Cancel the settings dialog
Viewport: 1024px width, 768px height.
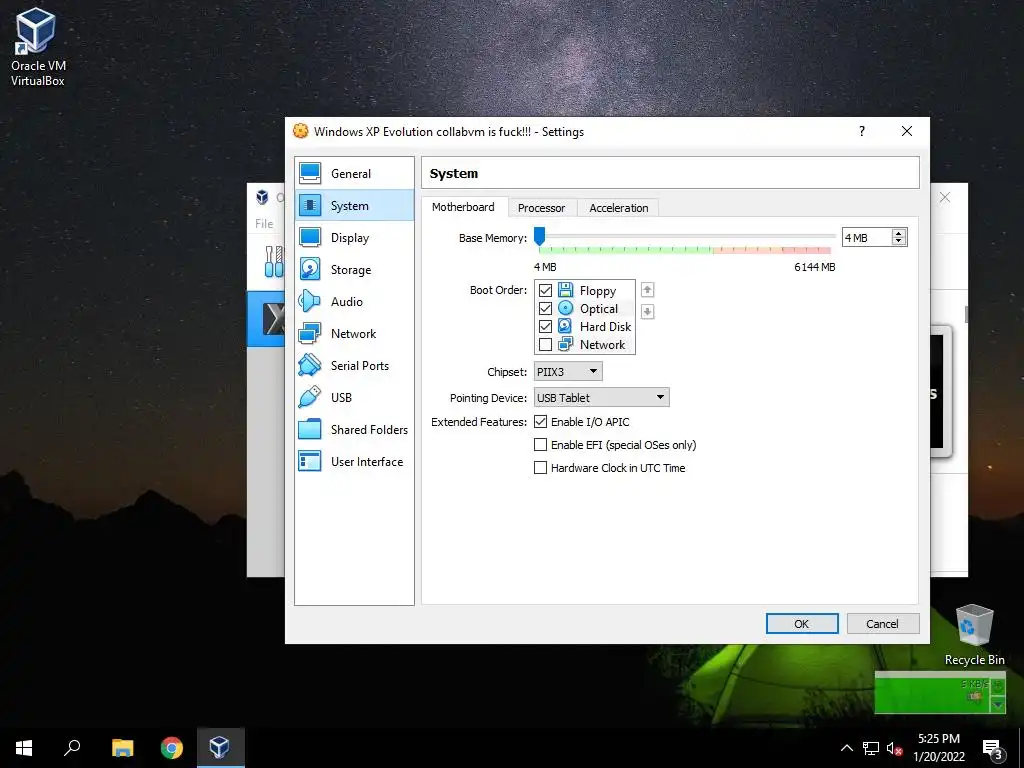[x=882, y=624]
